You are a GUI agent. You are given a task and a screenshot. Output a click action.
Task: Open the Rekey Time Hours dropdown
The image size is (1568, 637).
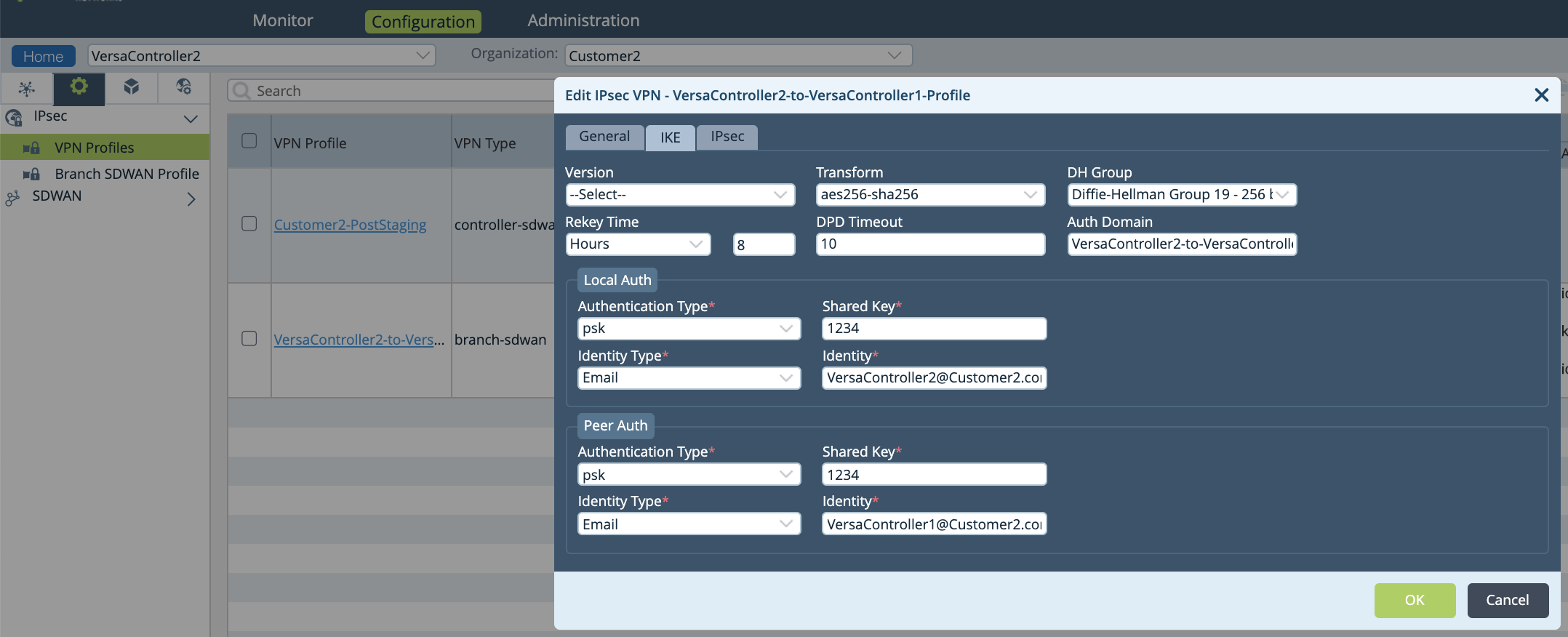pos(639,244)
